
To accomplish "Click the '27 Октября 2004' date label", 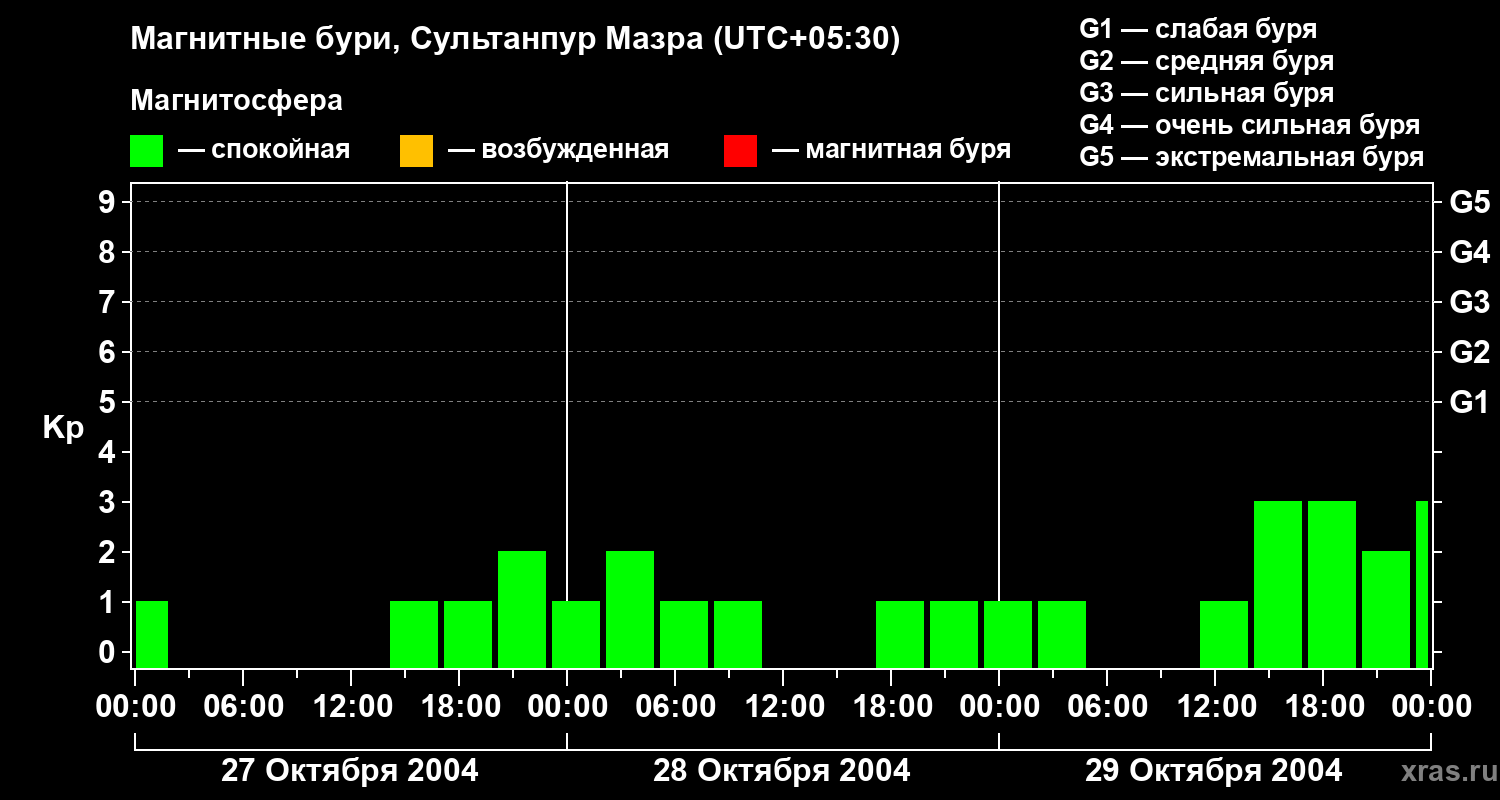I will [350, 771].
